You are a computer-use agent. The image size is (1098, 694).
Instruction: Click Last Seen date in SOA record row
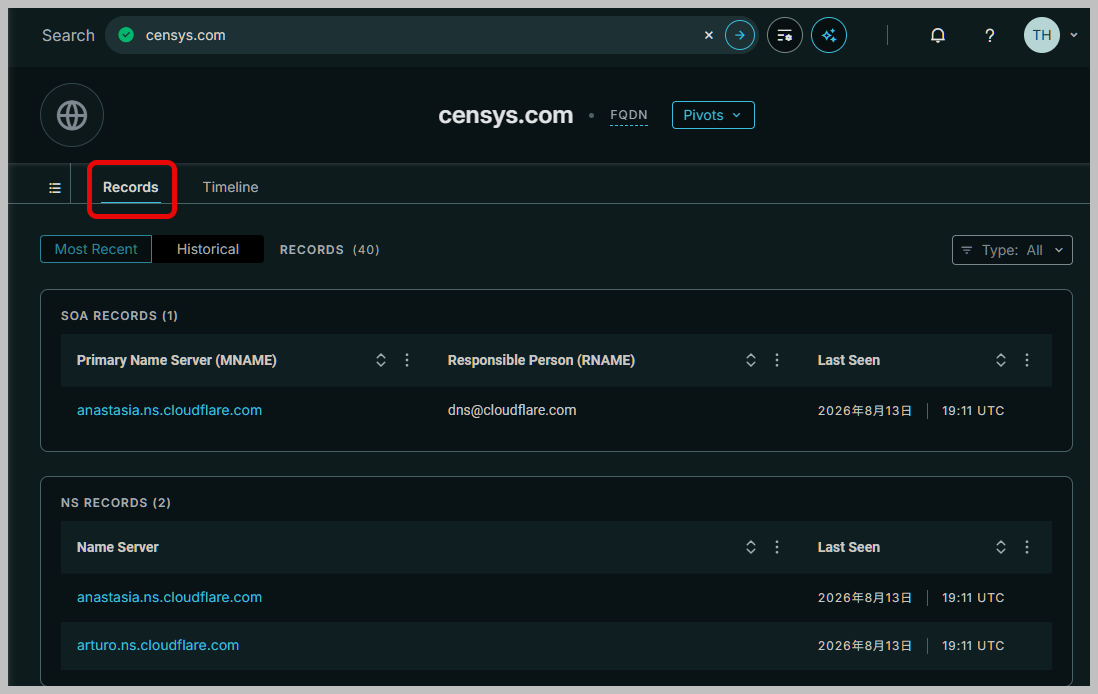click(865, 410)
